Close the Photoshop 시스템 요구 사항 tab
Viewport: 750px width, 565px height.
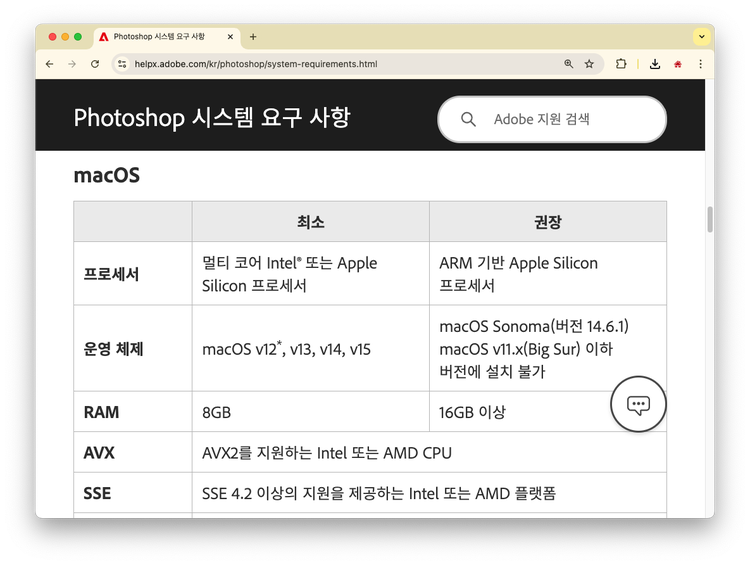(230, 36)
